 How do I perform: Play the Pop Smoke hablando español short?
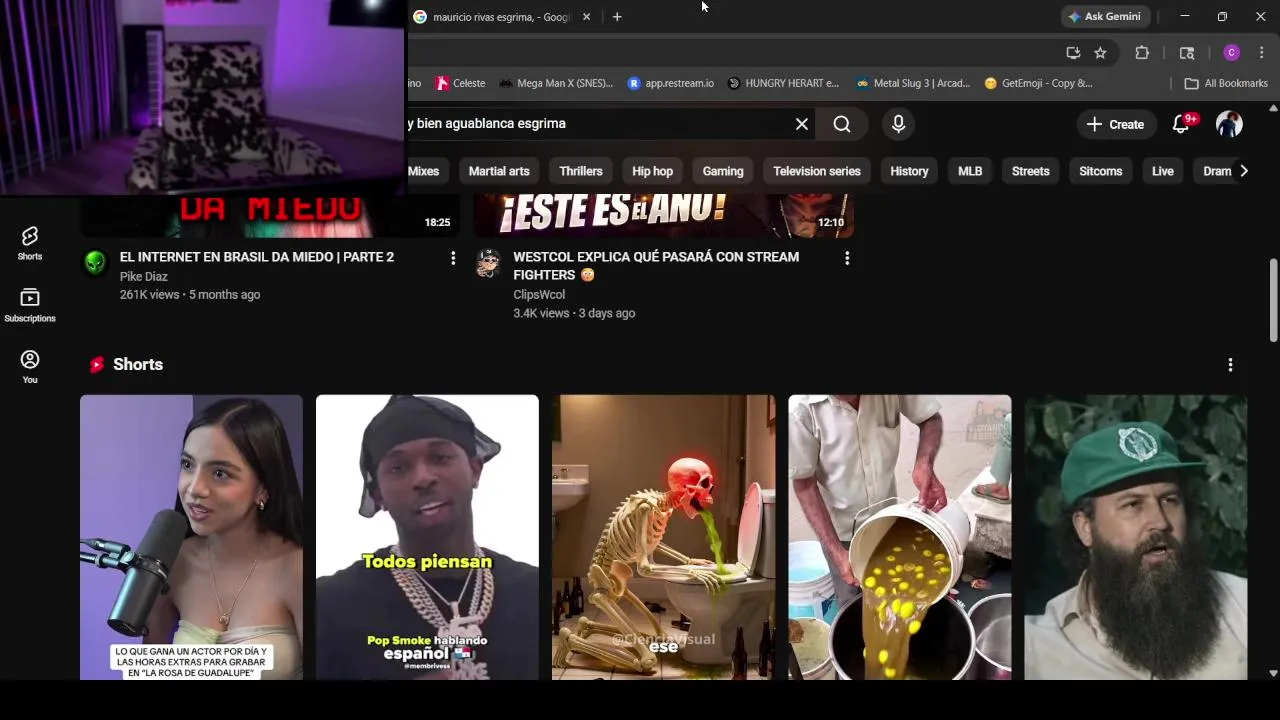pos(427,537)
